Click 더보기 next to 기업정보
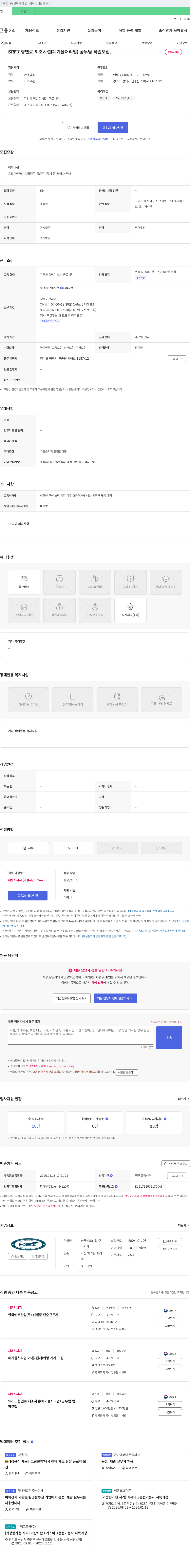Screen dimensions: 190x1568 [x=183, y=1225]
